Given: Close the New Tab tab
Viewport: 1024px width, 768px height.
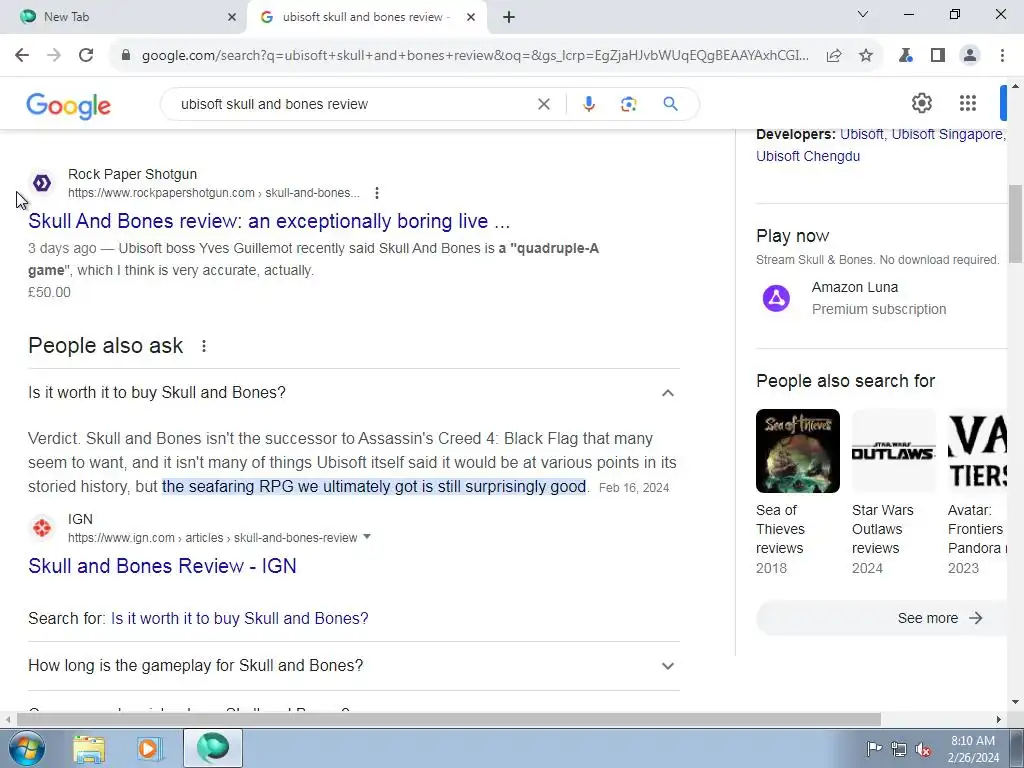Looking at the screenshot, I should point(231,17).
